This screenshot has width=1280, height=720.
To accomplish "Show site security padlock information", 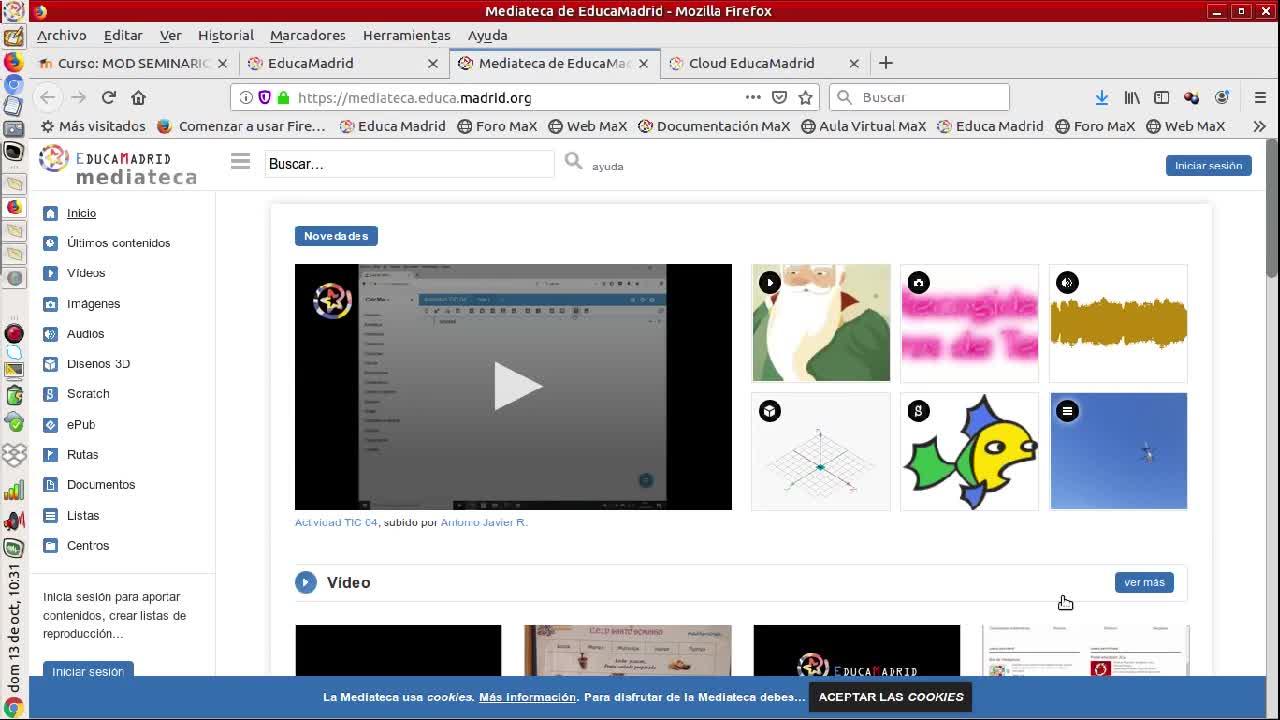I will 283,97.
